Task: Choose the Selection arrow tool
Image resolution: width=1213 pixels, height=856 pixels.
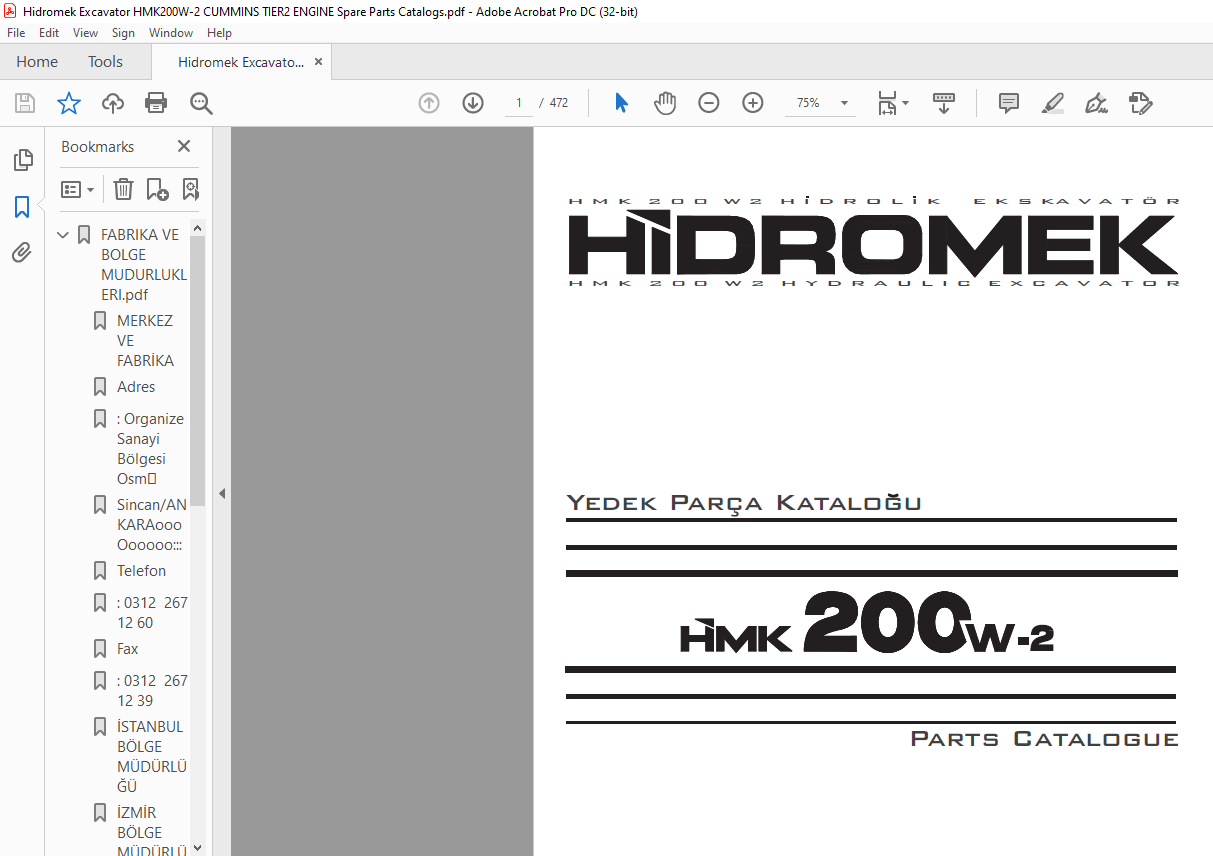Action: click(621, 103)
